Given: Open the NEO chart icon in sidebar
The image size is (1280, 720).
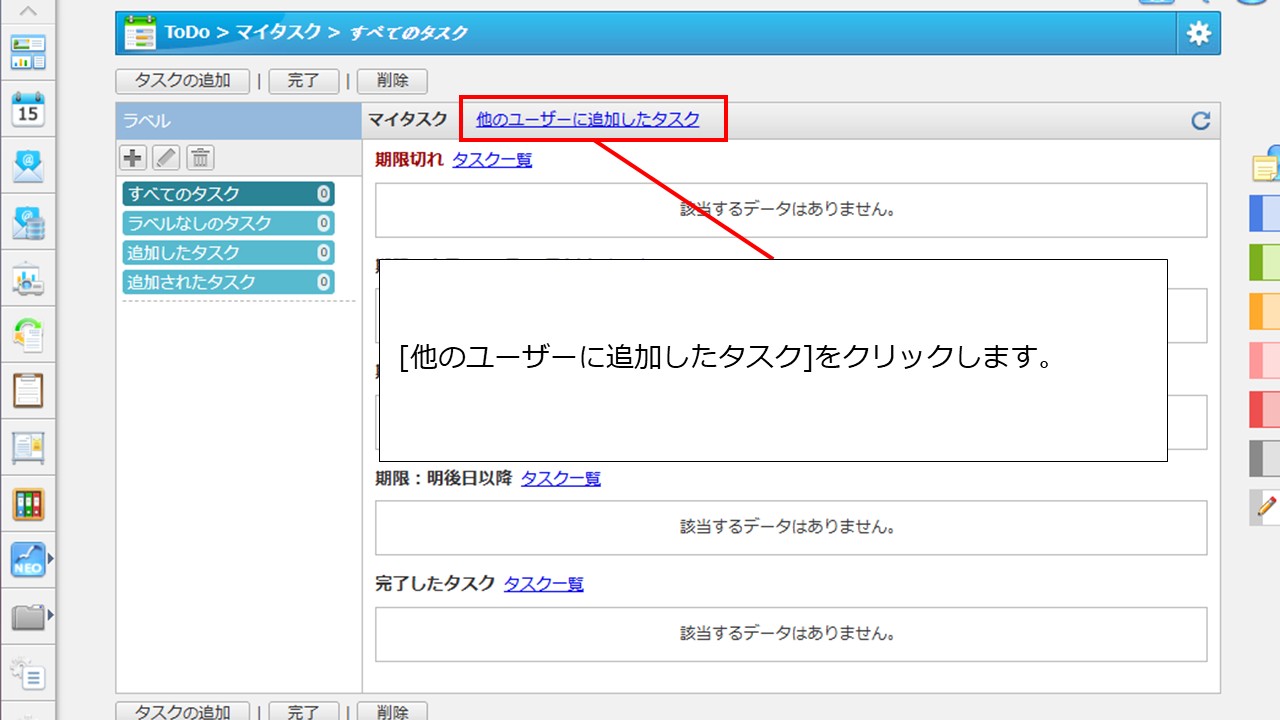Looking at the screenshot, I should pos(28,560).
